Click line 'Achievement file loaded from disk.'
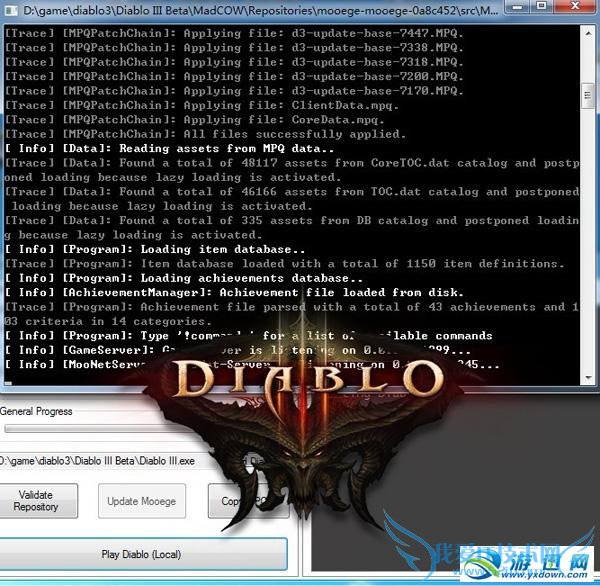This screenshot has width=600, height=586. [x=234, y=293]
